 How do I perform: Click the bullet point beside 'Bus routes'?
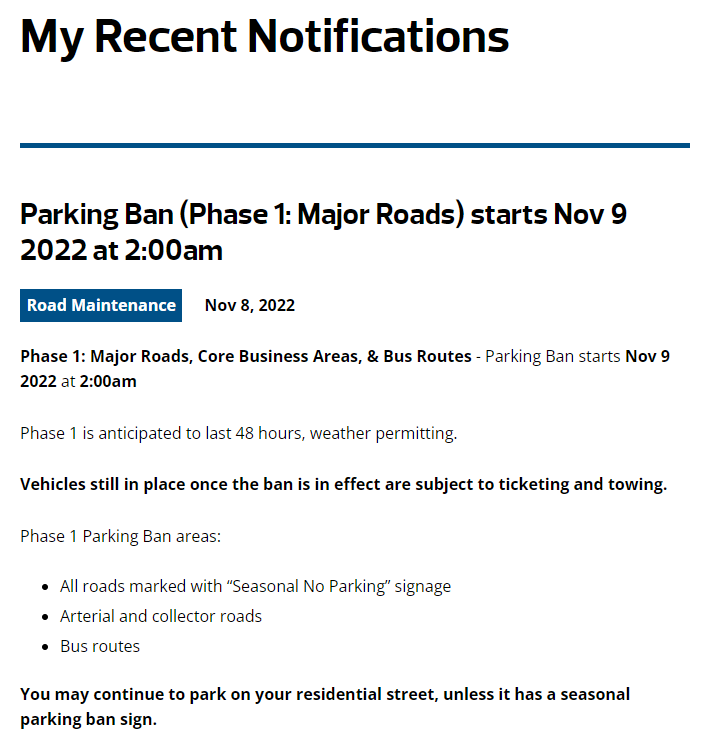tap(46, 647)
